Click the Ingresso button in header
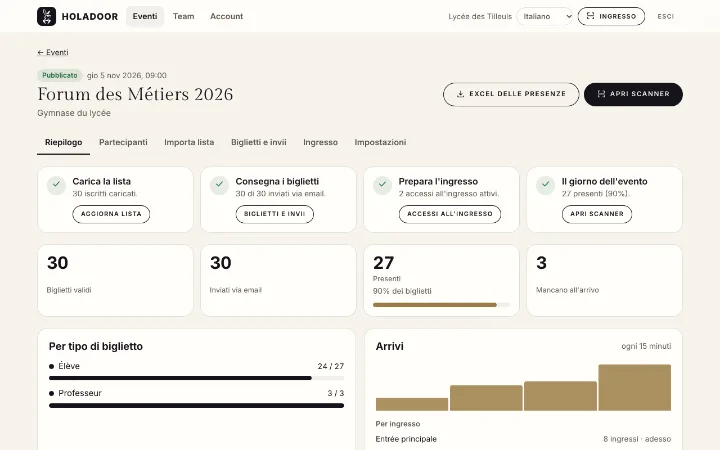Viewport: 720px width, 450px height. (x=611, y=17)
